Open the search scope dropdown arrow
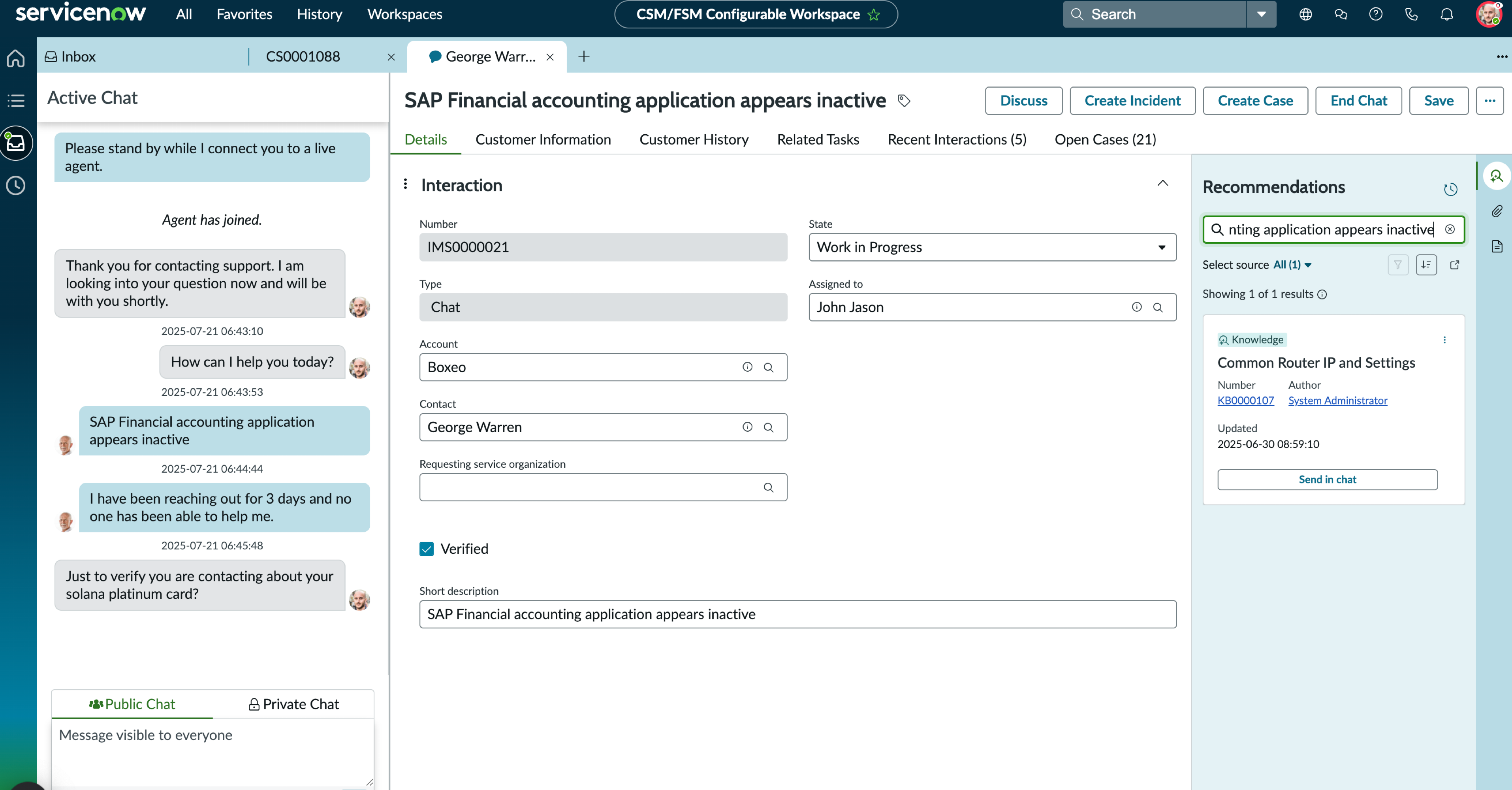1512x790 pixels. (x=1261, y=15)
